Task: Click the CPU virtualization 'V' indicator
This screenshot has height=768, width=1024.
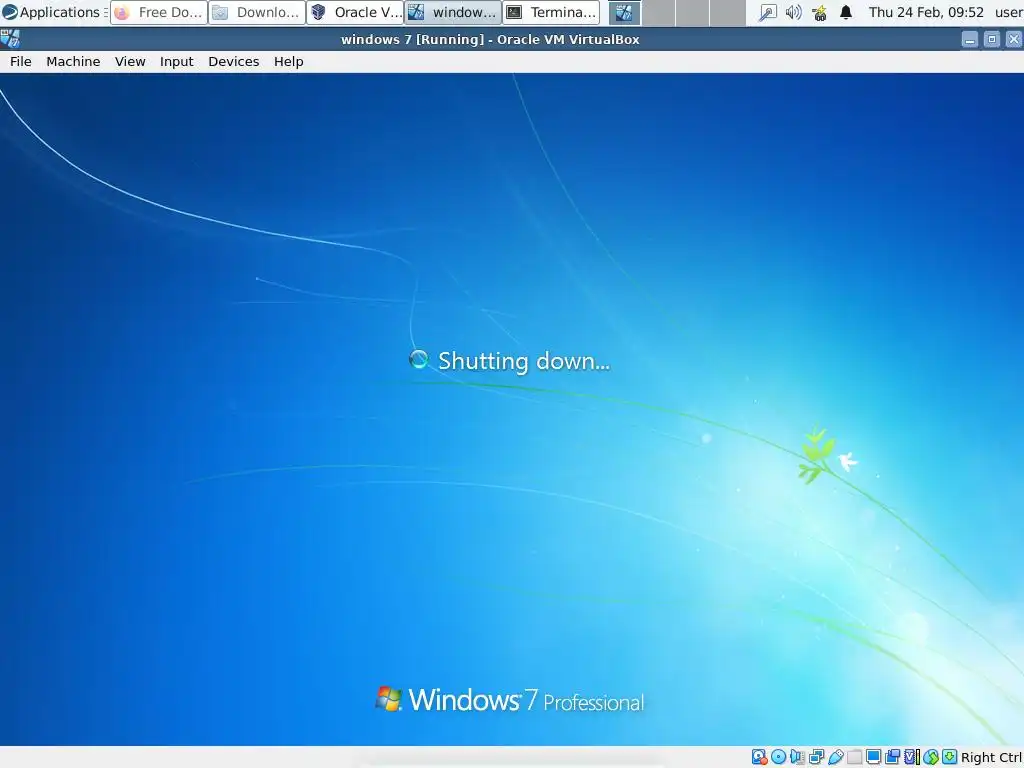Action: tap(911, 757)
